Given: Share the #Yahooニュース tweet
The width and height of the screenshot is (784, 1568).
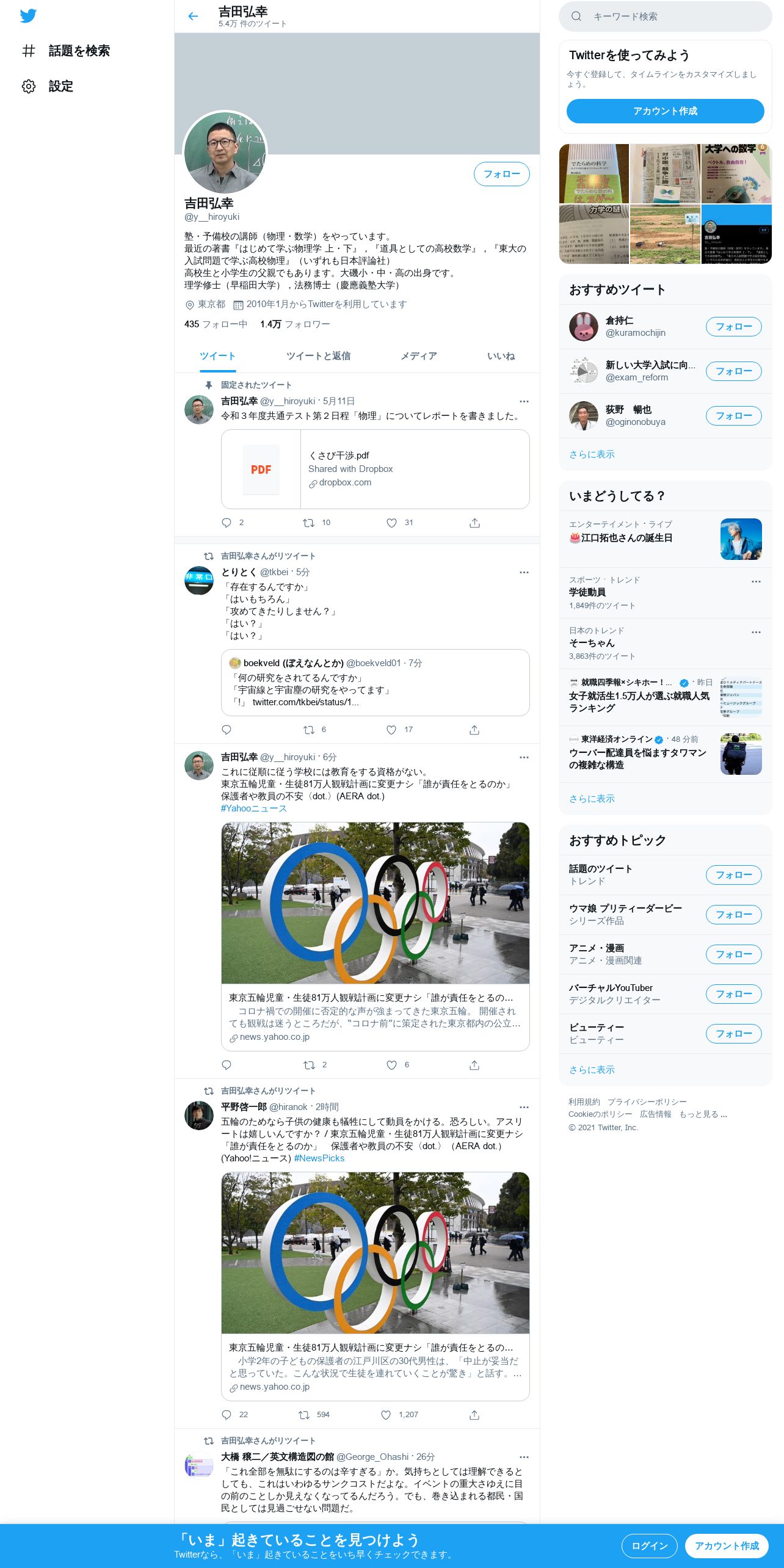Looking at the screenshot, I should coord(474,1065).
